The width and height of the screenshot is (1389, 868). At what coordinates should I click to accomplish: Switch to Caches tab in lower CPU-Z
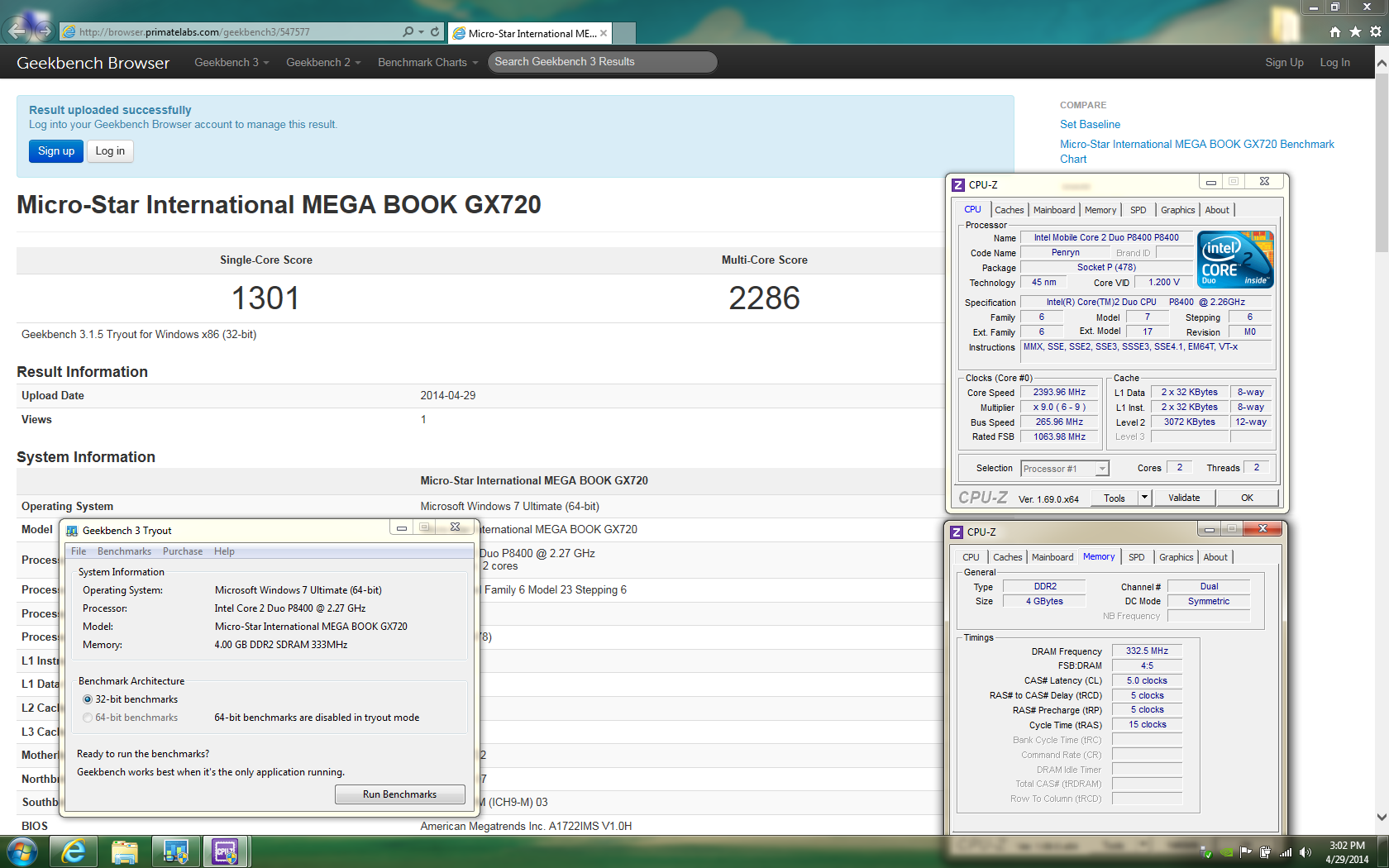click(1007, 557)
